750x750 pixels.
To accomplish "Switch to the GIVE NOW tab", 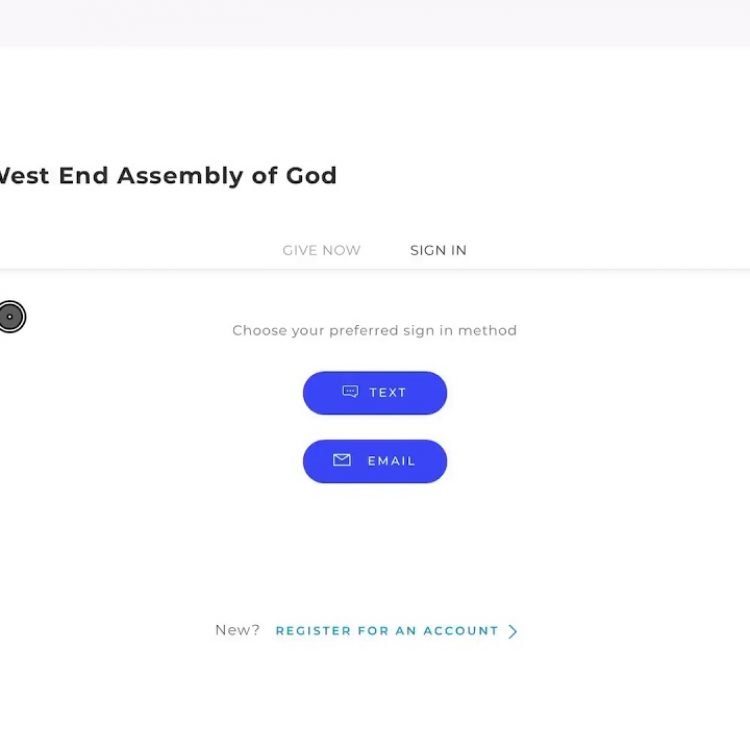I will (x=321, y=250).
